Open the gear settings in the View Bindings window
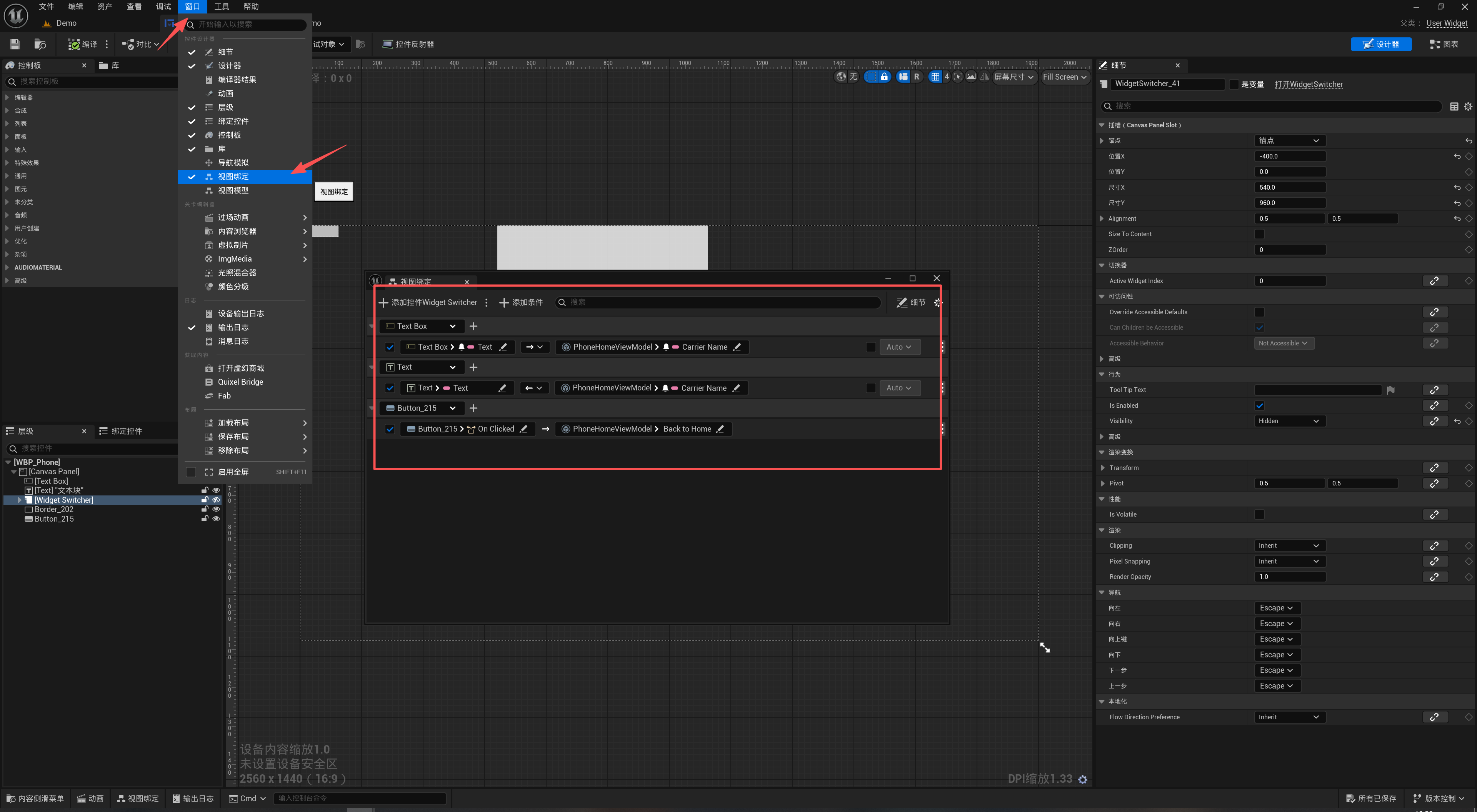Image resolution: width=1477 pixels, height=812 pixels. click(937, 302)
